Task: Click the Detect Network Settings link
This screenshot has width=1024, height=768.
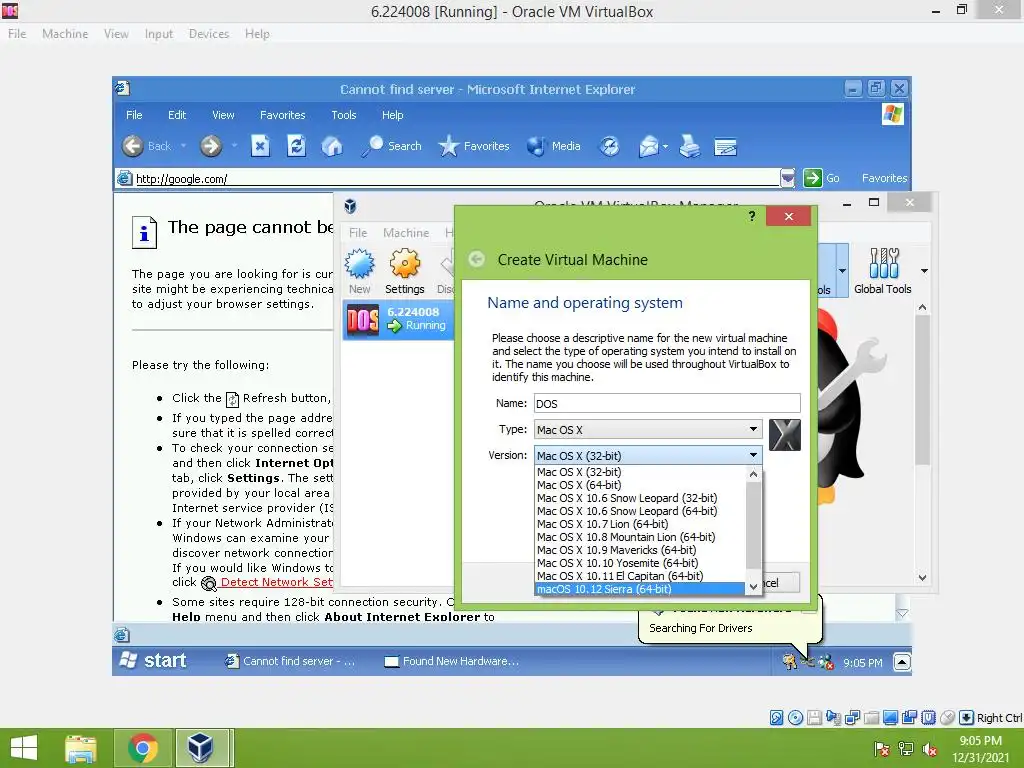Action: click(x=277, y=582)
